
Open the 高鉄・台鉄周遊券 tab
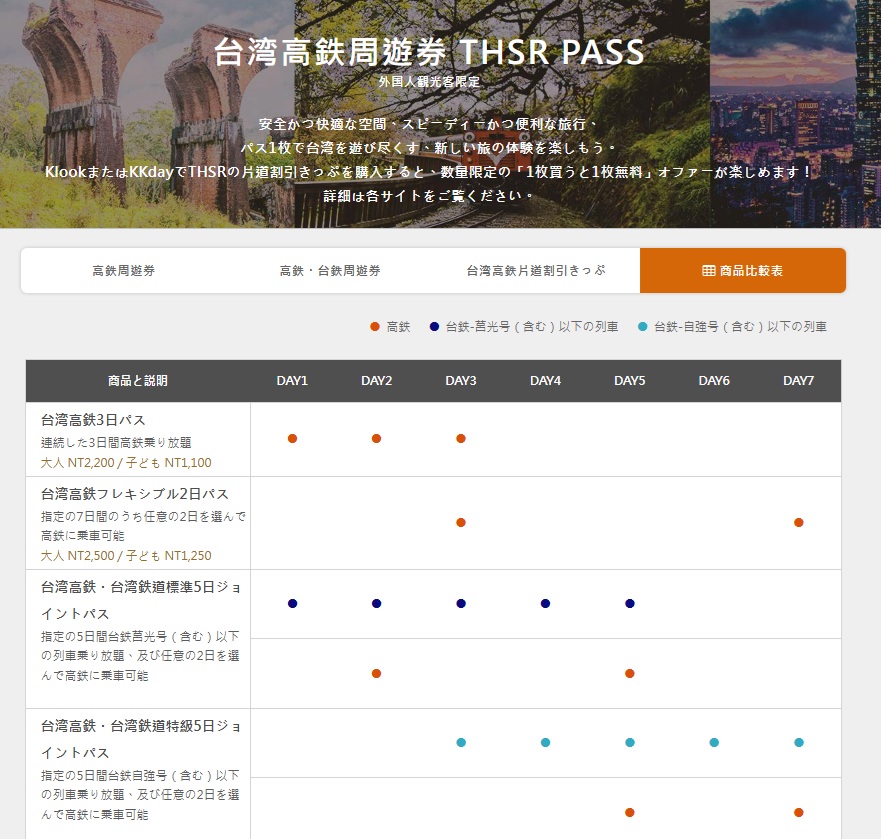coord(330,271)
